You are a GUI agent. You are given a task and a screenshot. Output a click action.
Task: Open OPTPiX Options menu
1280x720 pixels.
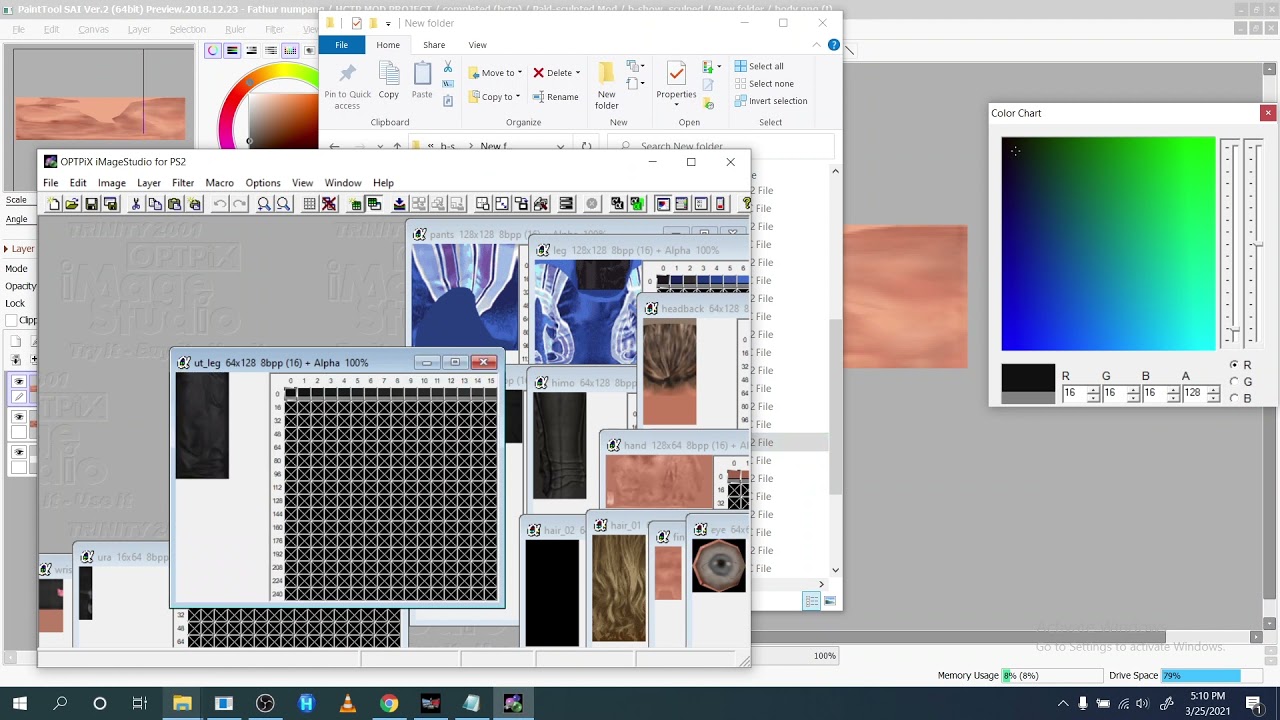[x=263, y=183]
